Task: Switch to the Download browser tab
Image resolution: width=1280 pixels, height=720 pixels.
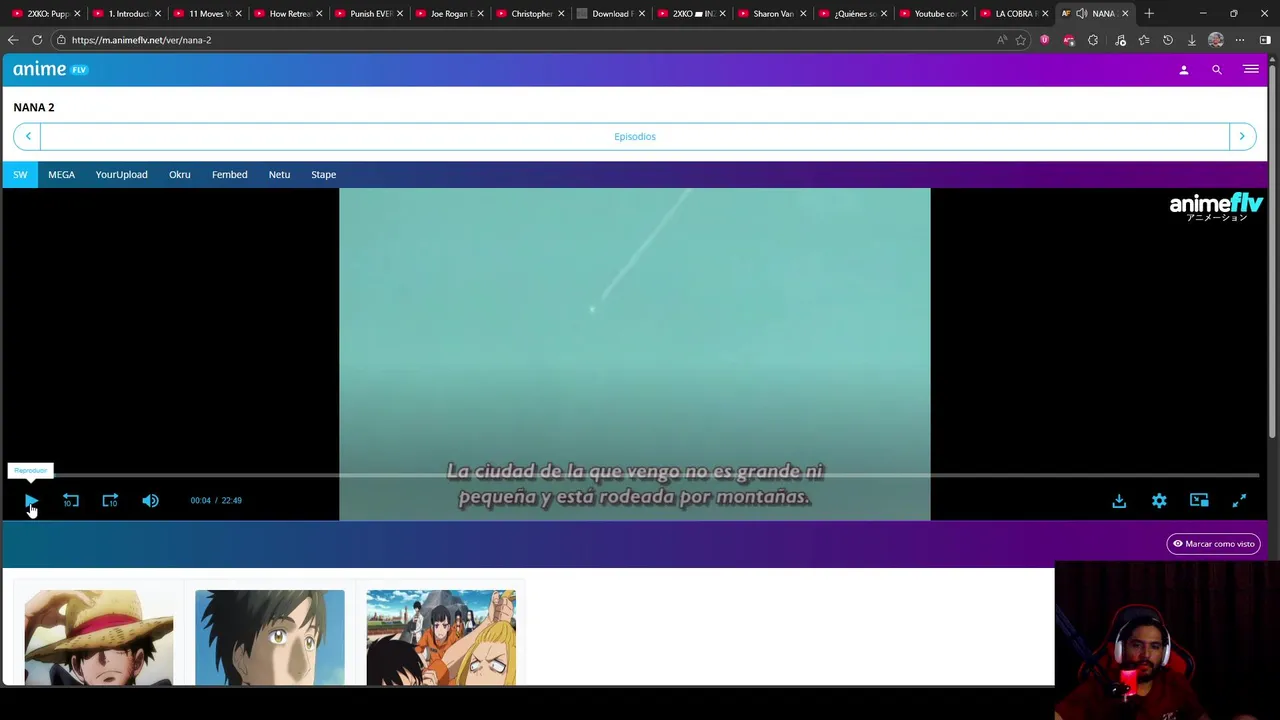Action: (x=610, y=13)
